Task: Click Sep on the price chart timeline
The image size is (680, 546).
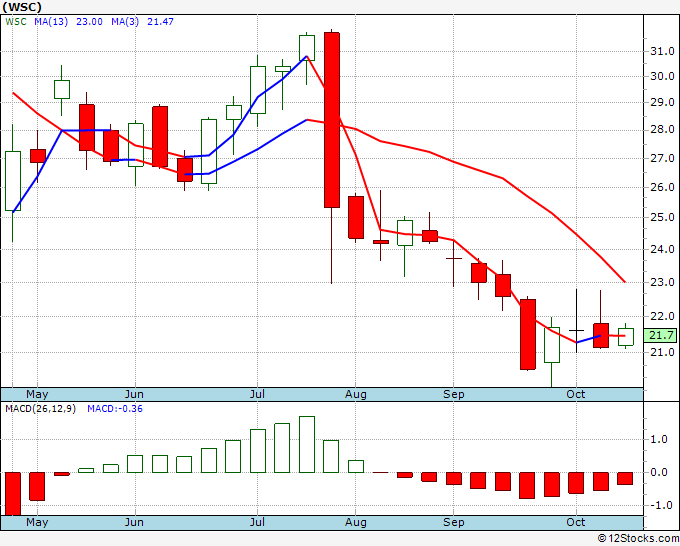Action: click(x=454, y=394)
